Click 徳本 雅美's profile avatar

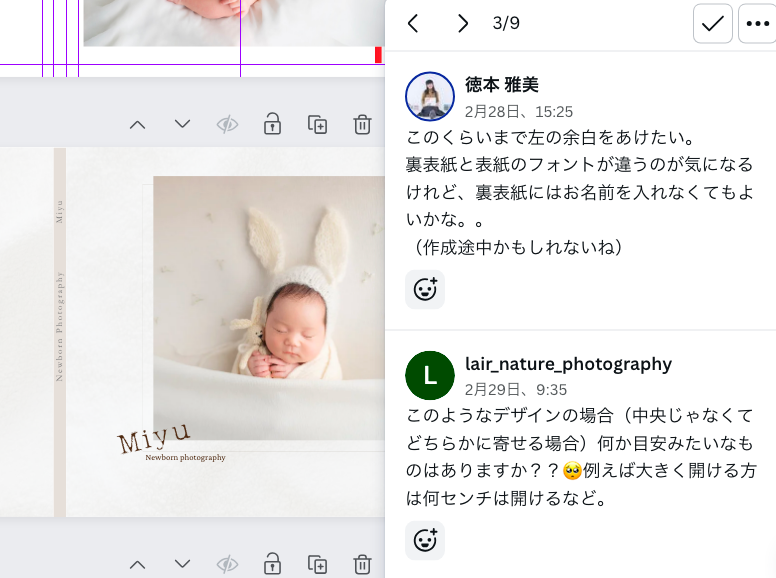430,96
